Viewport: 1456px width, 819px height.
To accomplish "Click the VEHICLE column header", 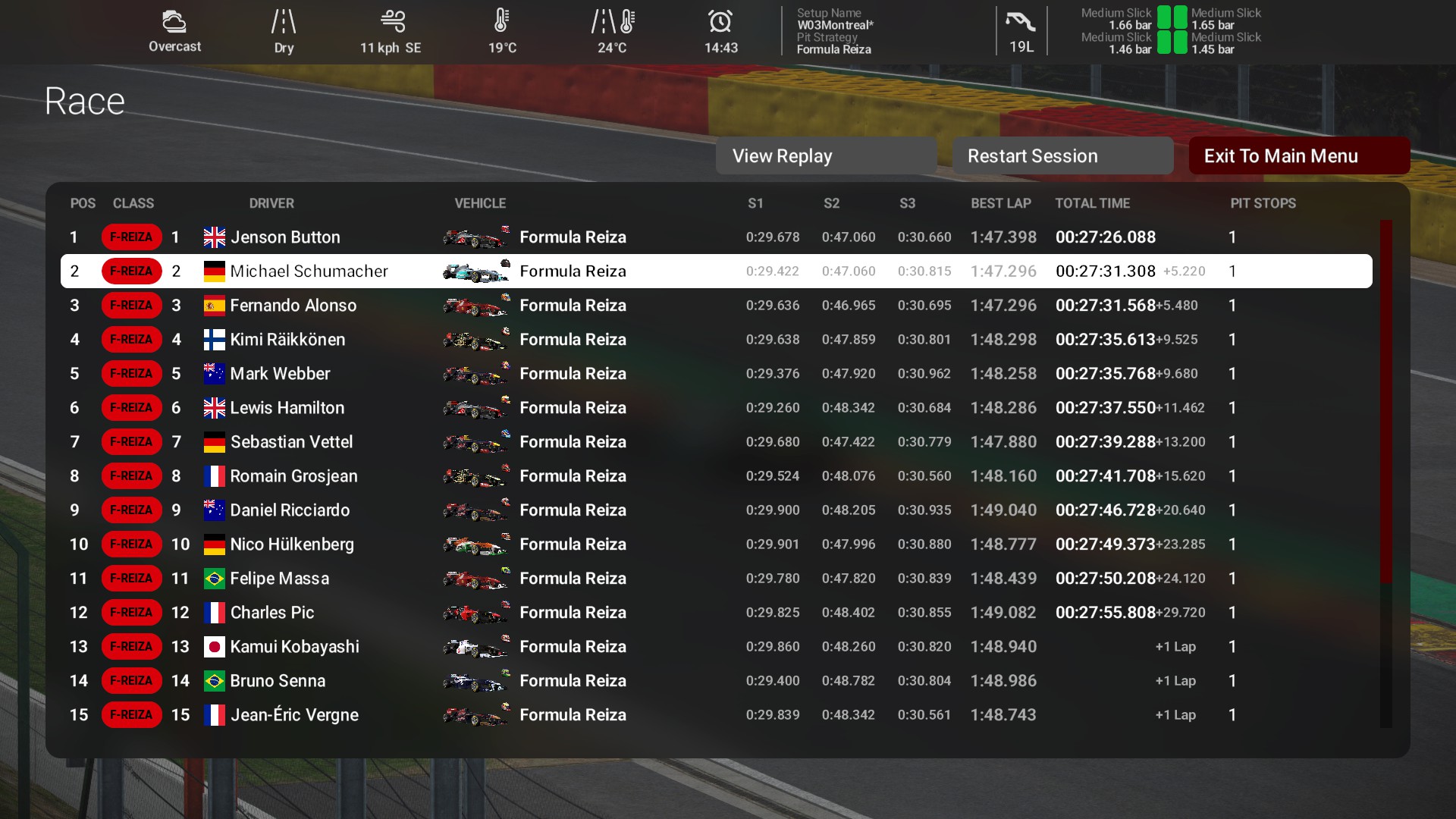I will [x=480, y=203].
